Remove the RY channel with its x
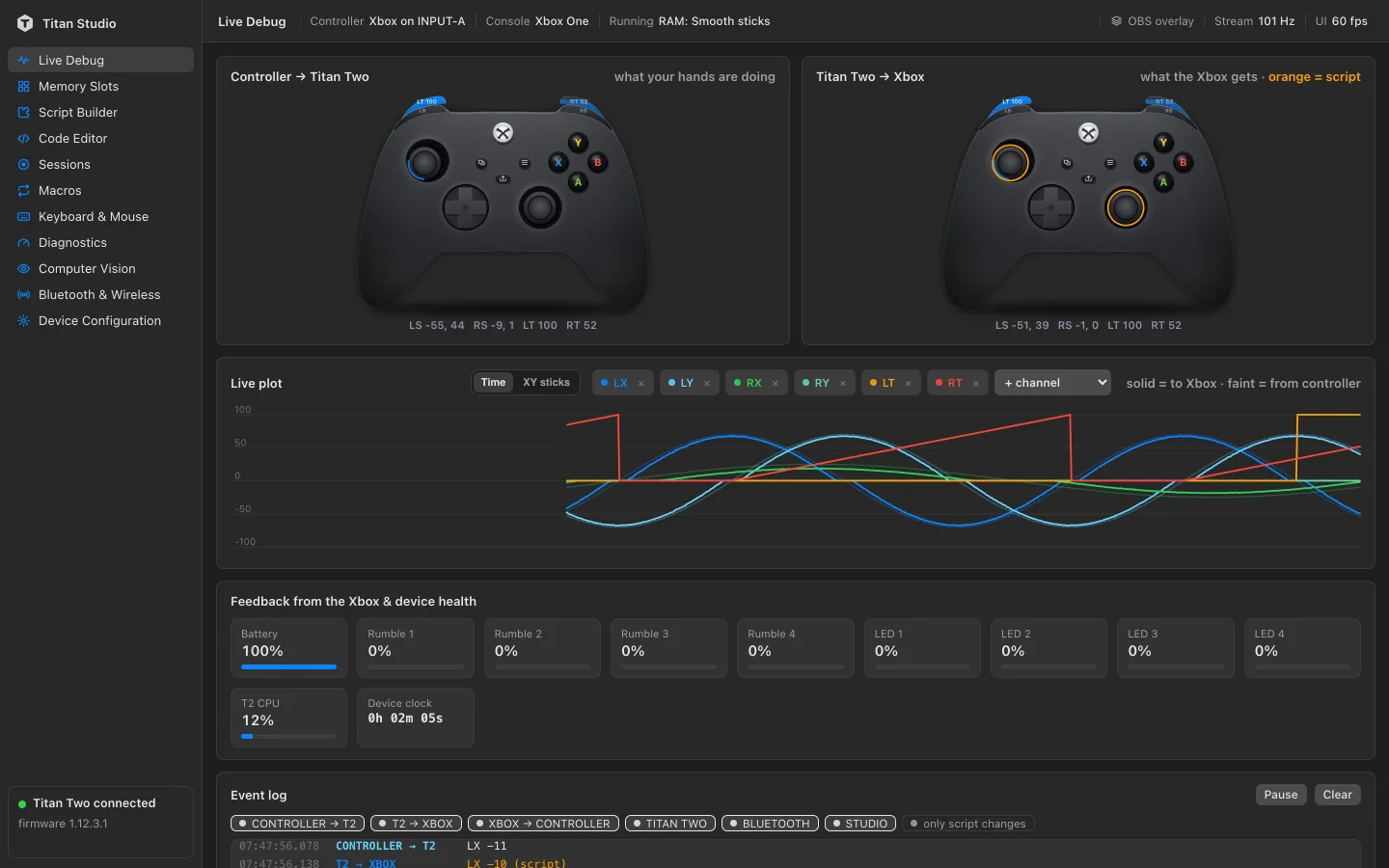The height and width of the screenshot is (868, 1389). pos(843,383)
